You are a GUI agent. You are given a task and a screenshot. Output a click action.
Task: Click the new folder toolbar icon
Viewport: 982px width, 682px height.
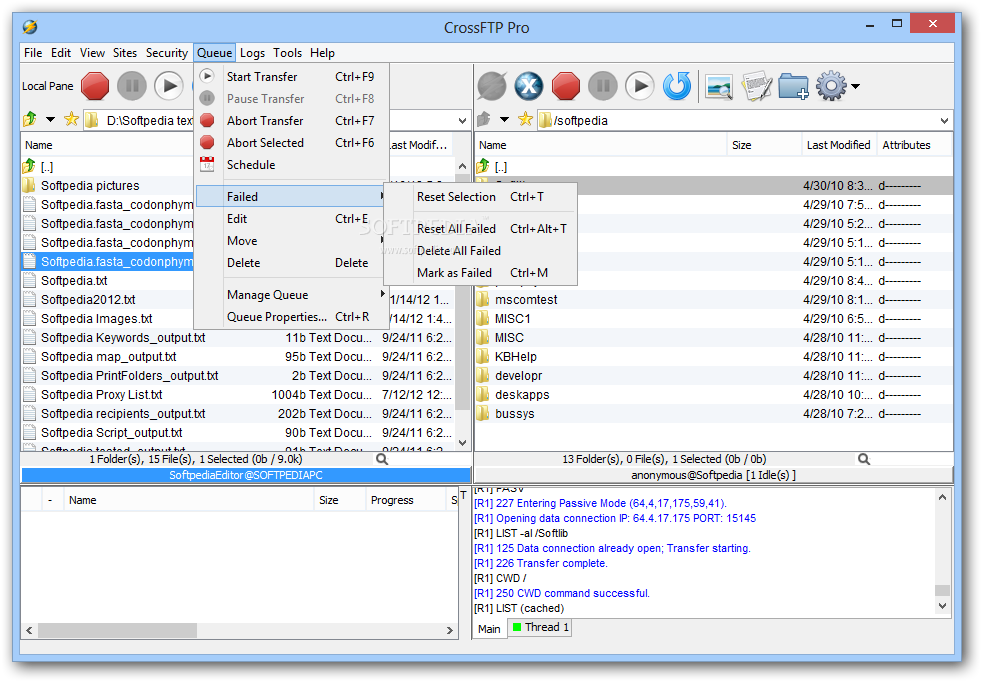(x=793, y=86)
